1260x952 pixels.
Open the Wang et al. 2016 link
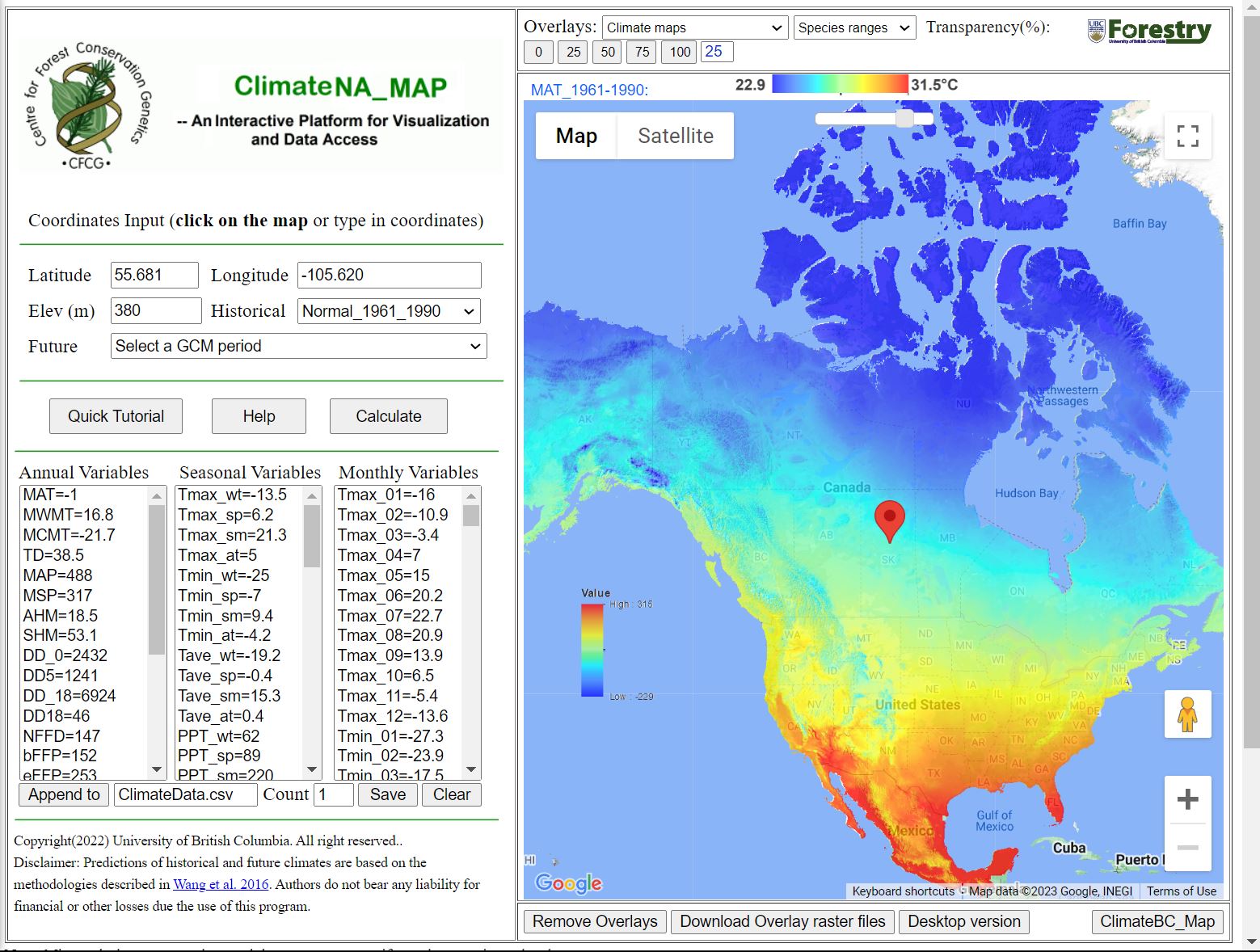pyautogui.click(x=221, y=884)
